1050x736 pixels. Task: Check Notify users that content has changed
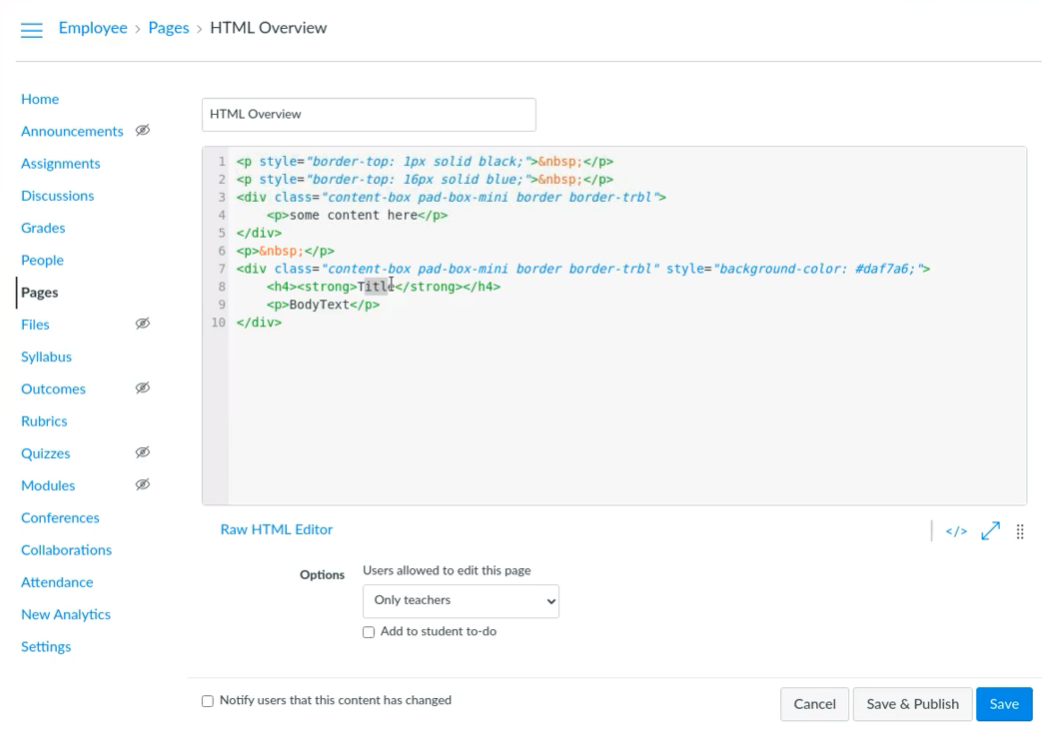coord(208,701)
